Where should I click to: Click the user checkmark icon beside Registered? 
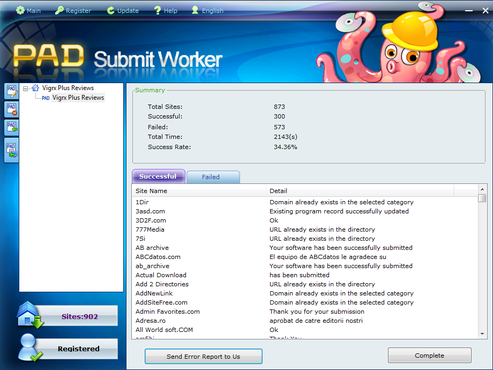pos(30,348)
